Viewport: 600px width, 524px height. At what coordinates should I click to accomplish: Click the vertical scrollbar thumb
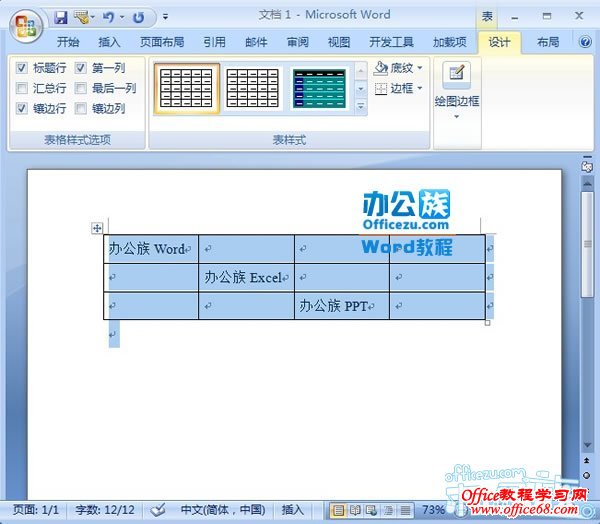pos(587,244)
